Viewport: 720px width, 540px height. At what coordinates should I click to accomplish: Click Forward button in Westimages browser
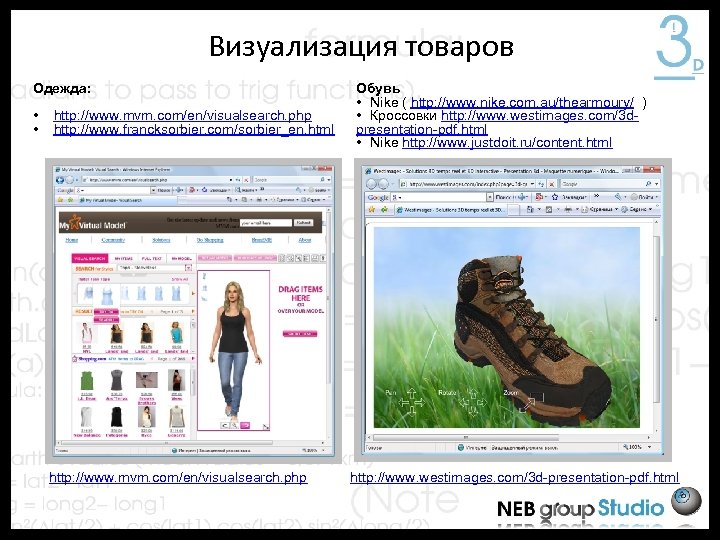pyautogui.click(x=384, y=184)
